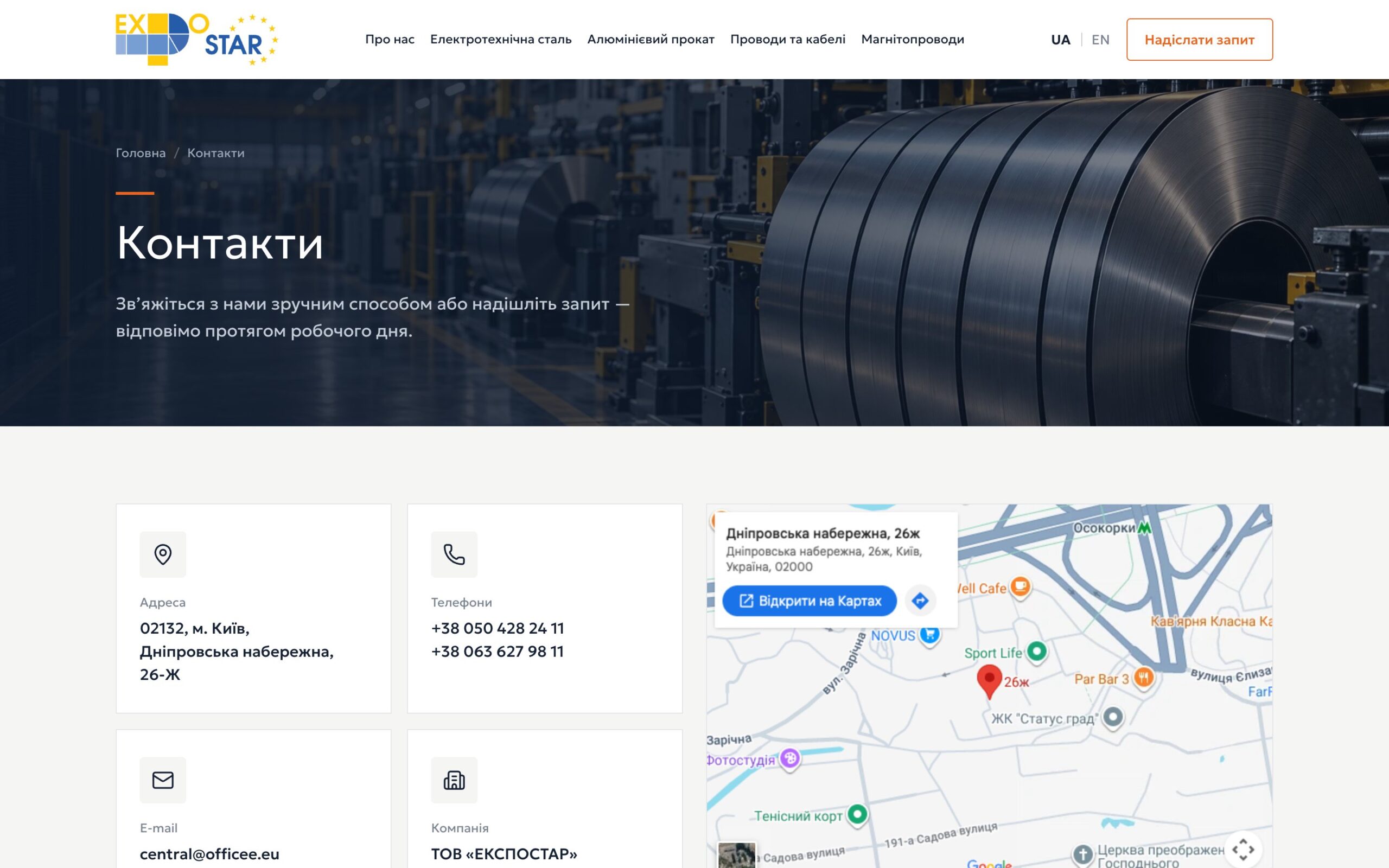Click the Фотостудія purple marker
Image resolution: width=1389 pixels, height=868 pixels.
pyautogui.click(x=790, y=758)
